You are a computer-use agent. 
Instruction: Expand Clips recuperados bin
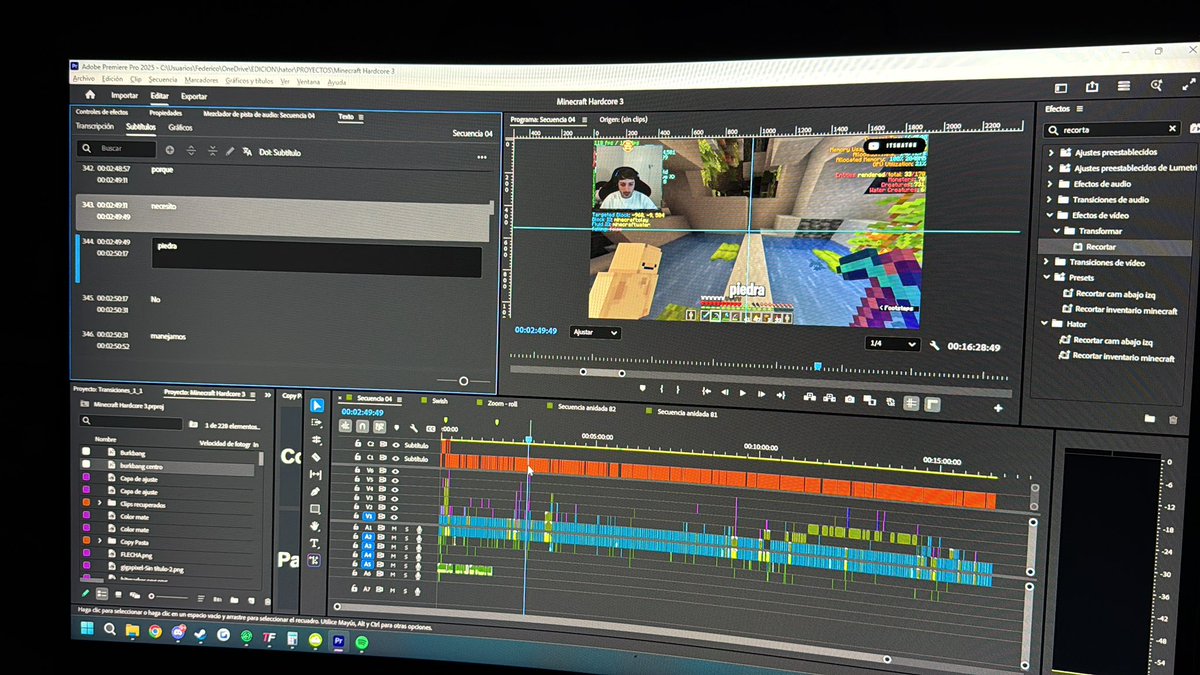click(100, 503)
